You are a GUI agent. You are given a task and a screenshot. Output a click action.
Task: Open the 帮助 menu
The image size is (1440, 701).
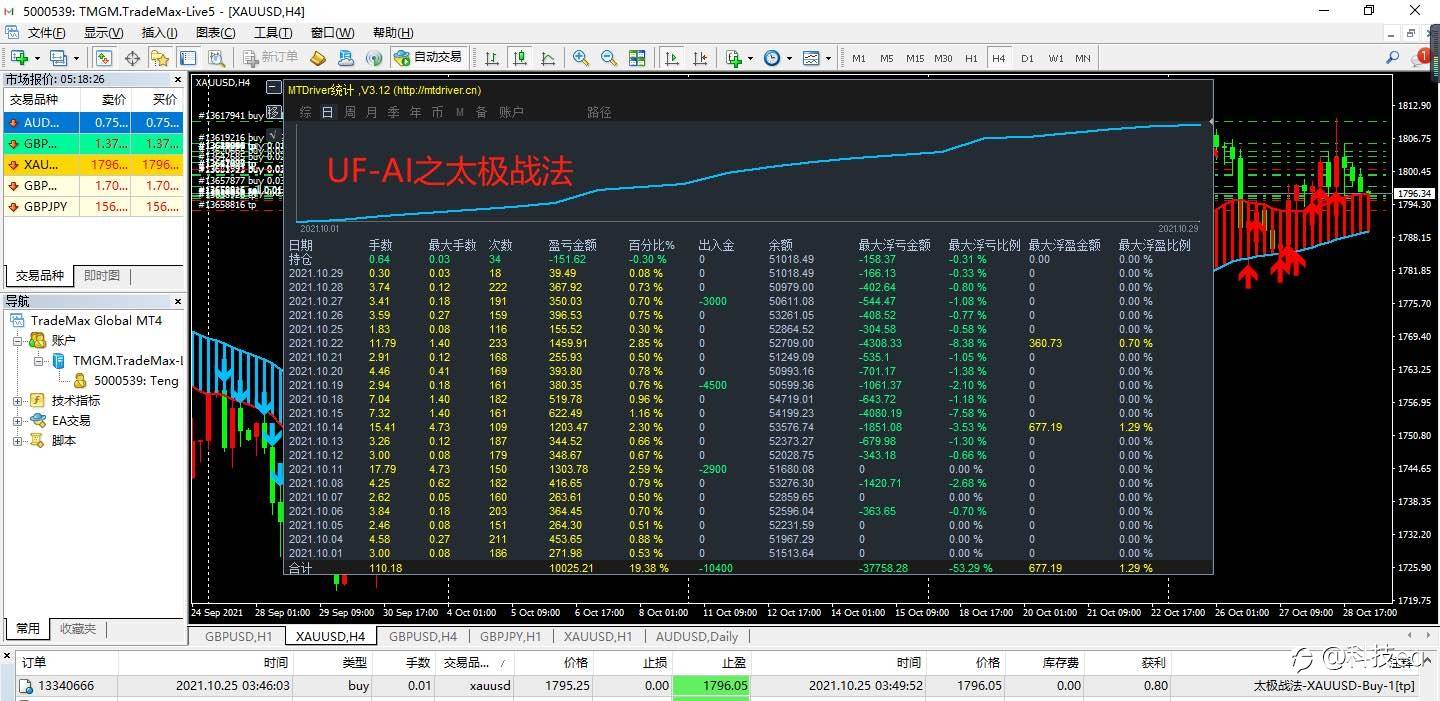pyautogui.click(x=392, y=33)
